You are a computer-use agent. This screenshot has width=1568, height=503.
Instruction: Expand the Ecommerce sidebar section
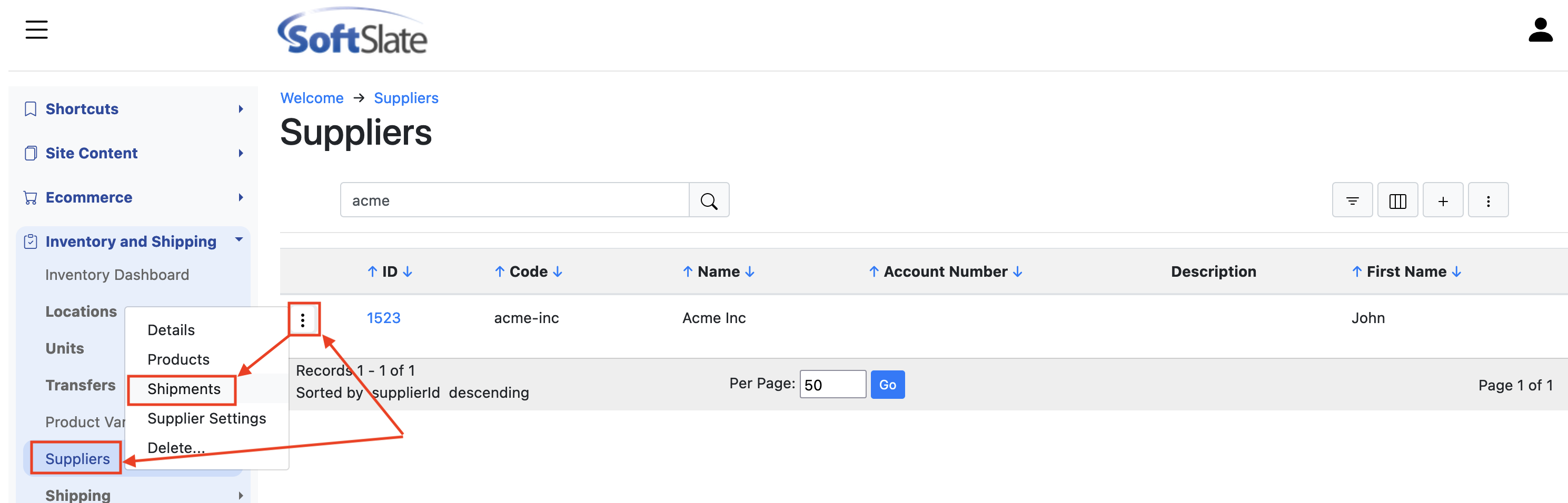coord(133,198)
